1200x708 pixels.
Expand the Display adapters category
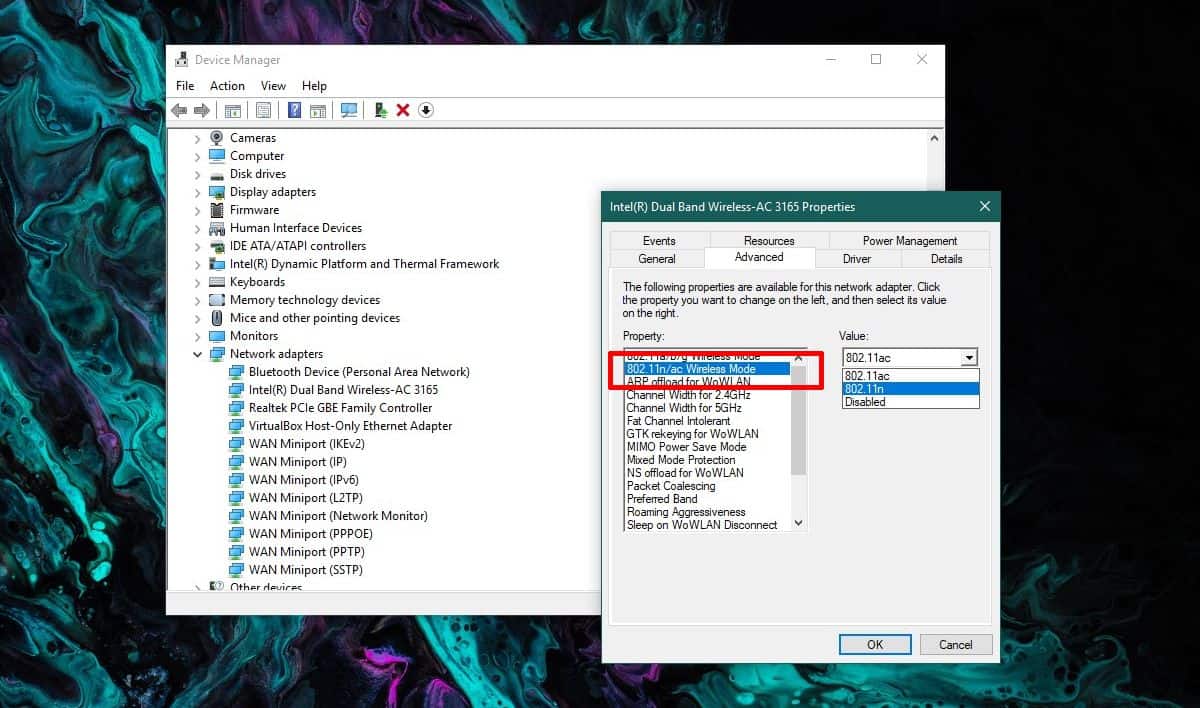(x=196, y=191)
